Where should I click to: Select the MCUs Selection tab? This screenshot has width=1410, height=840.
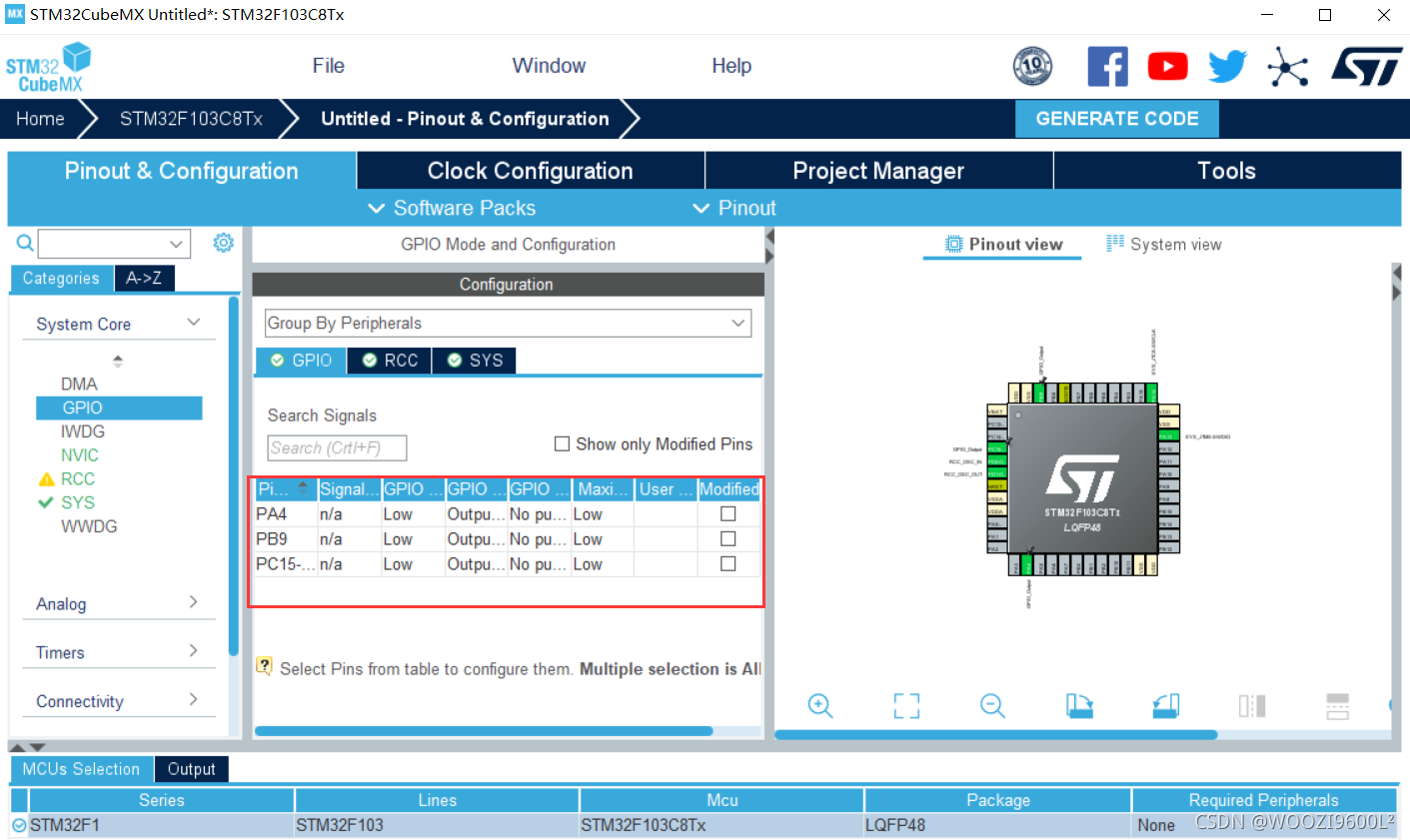[81, 769]
